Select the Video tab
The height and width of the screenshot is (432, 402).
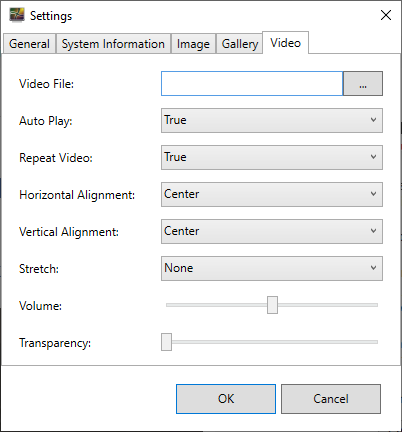pyautogui.click(x=286, y=43)
